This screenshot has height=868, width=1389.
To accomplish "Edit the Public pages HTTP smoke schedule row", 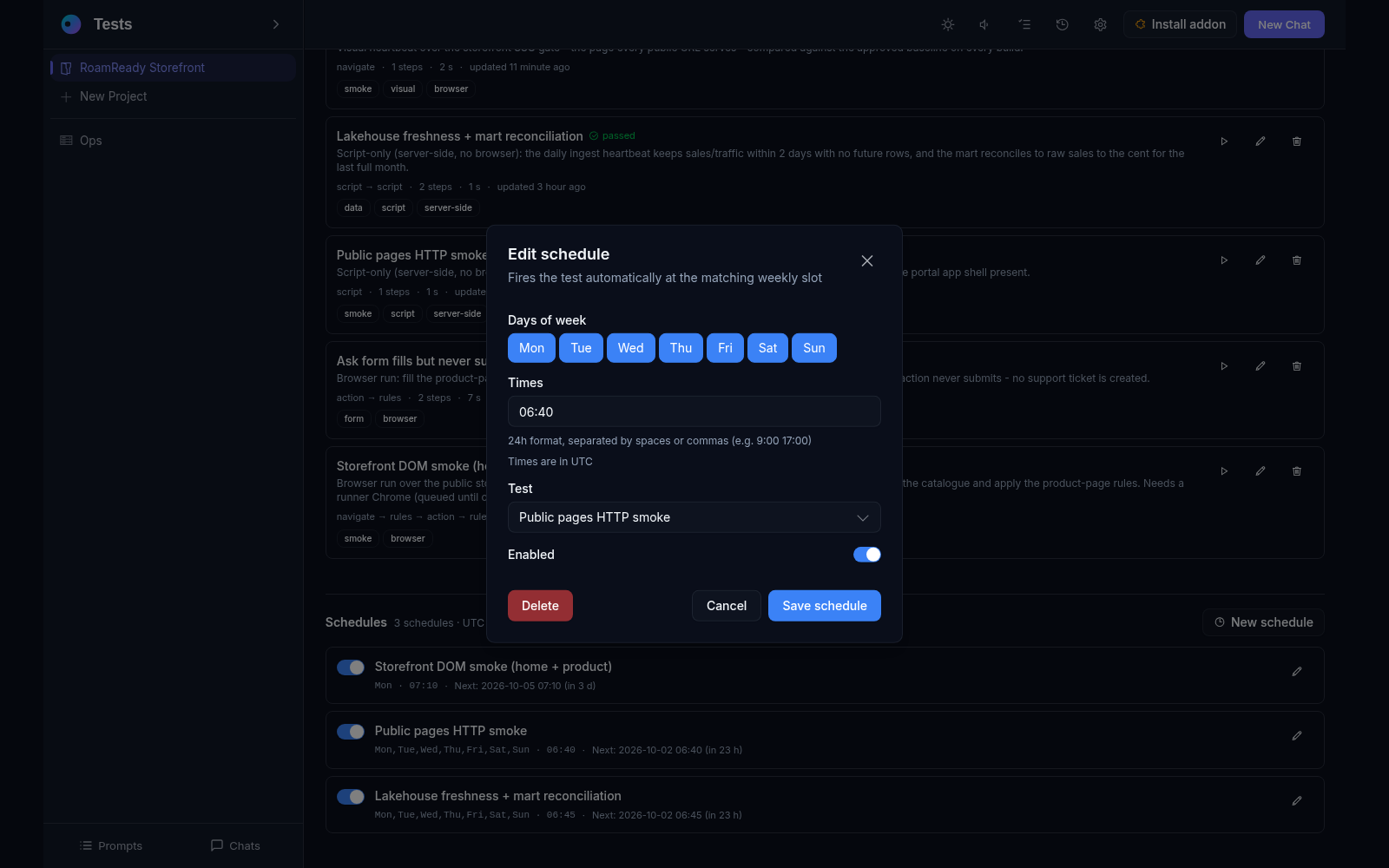I will (x=1297, y=736).
